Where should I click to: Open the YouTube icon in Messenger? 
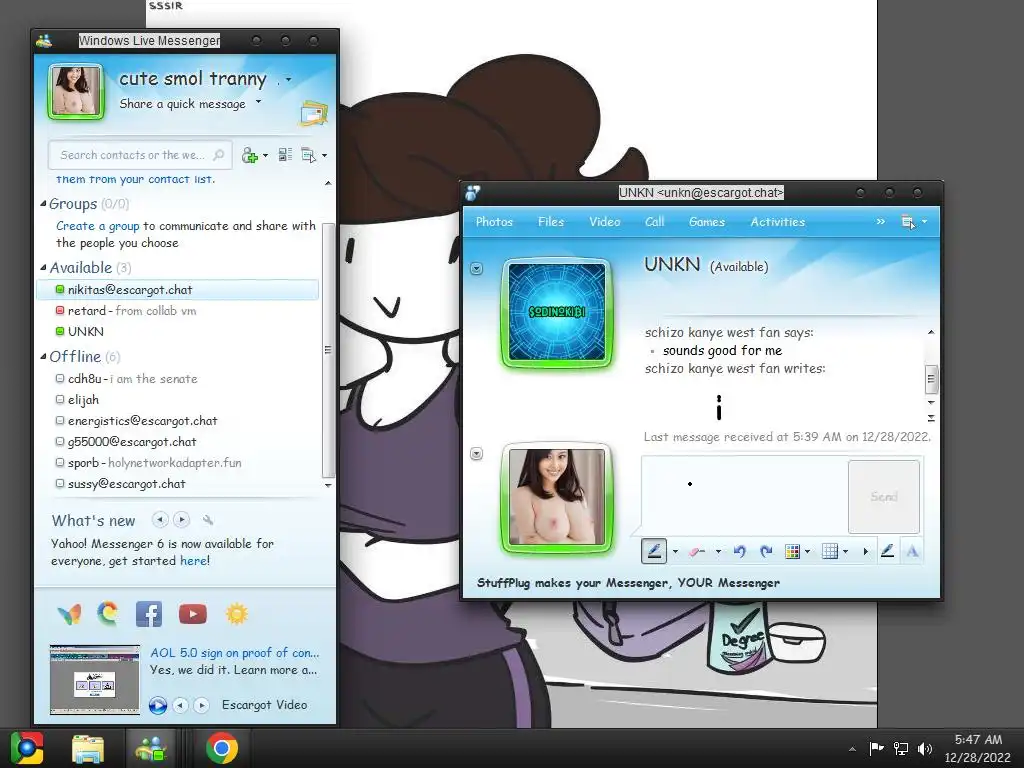[x=193, y=614]
